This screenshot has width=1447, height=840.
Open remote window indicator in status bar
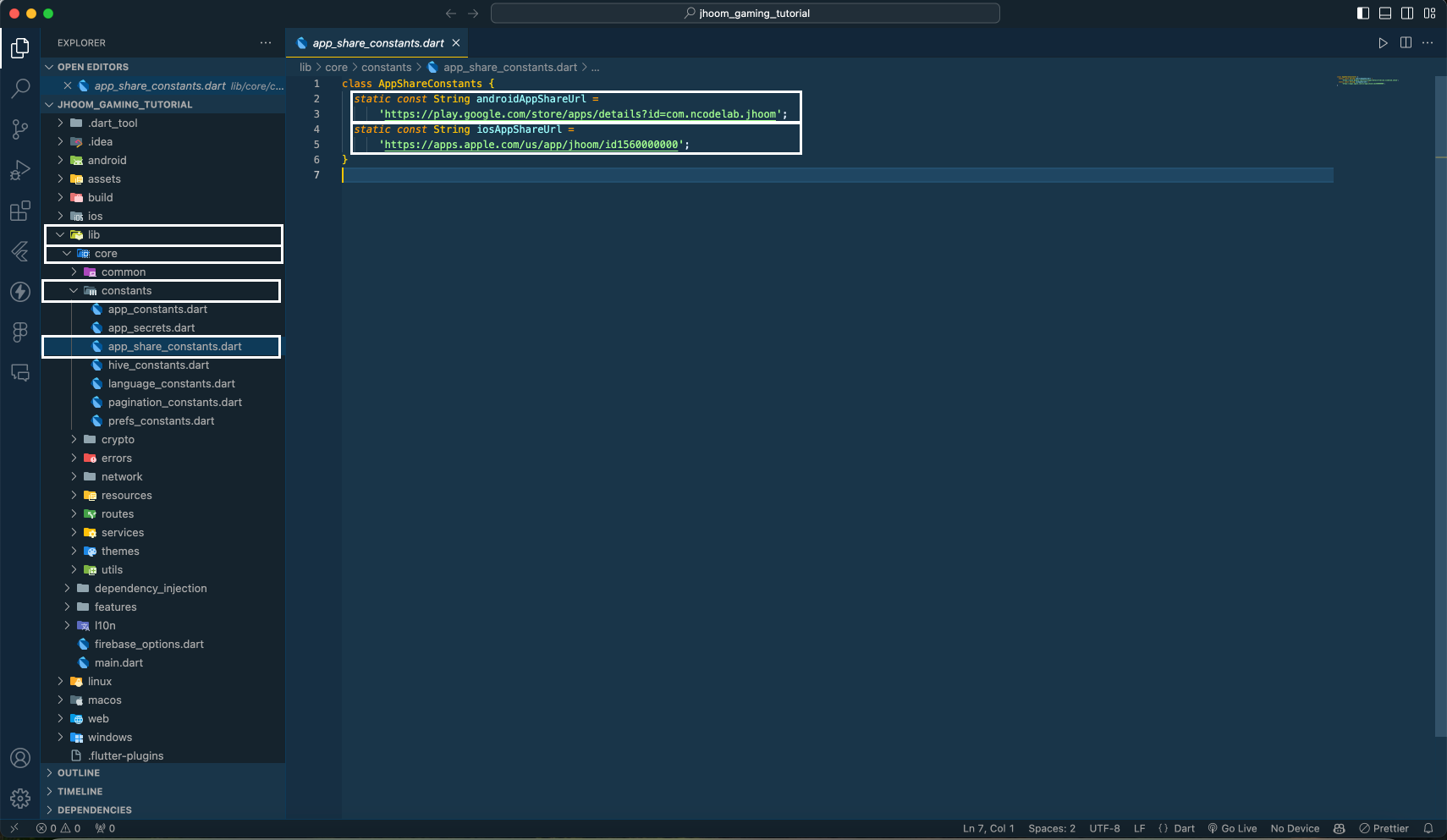coord(14,829)
